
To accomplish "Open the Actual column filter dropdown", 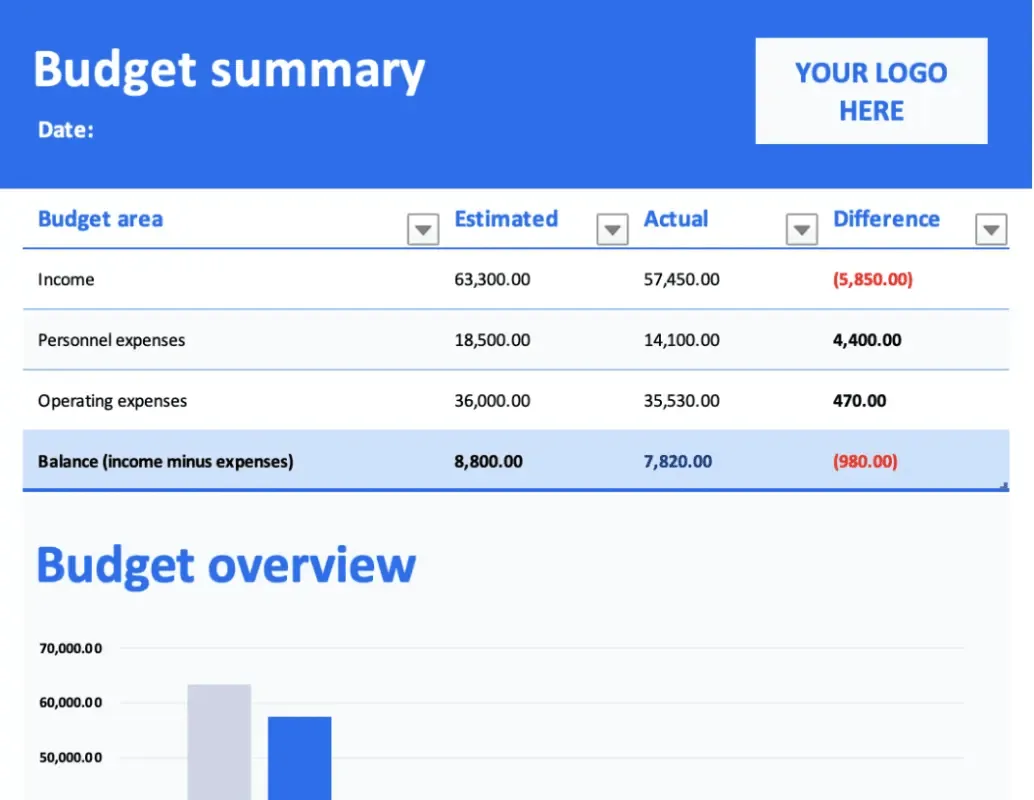I will coord(801,229).
